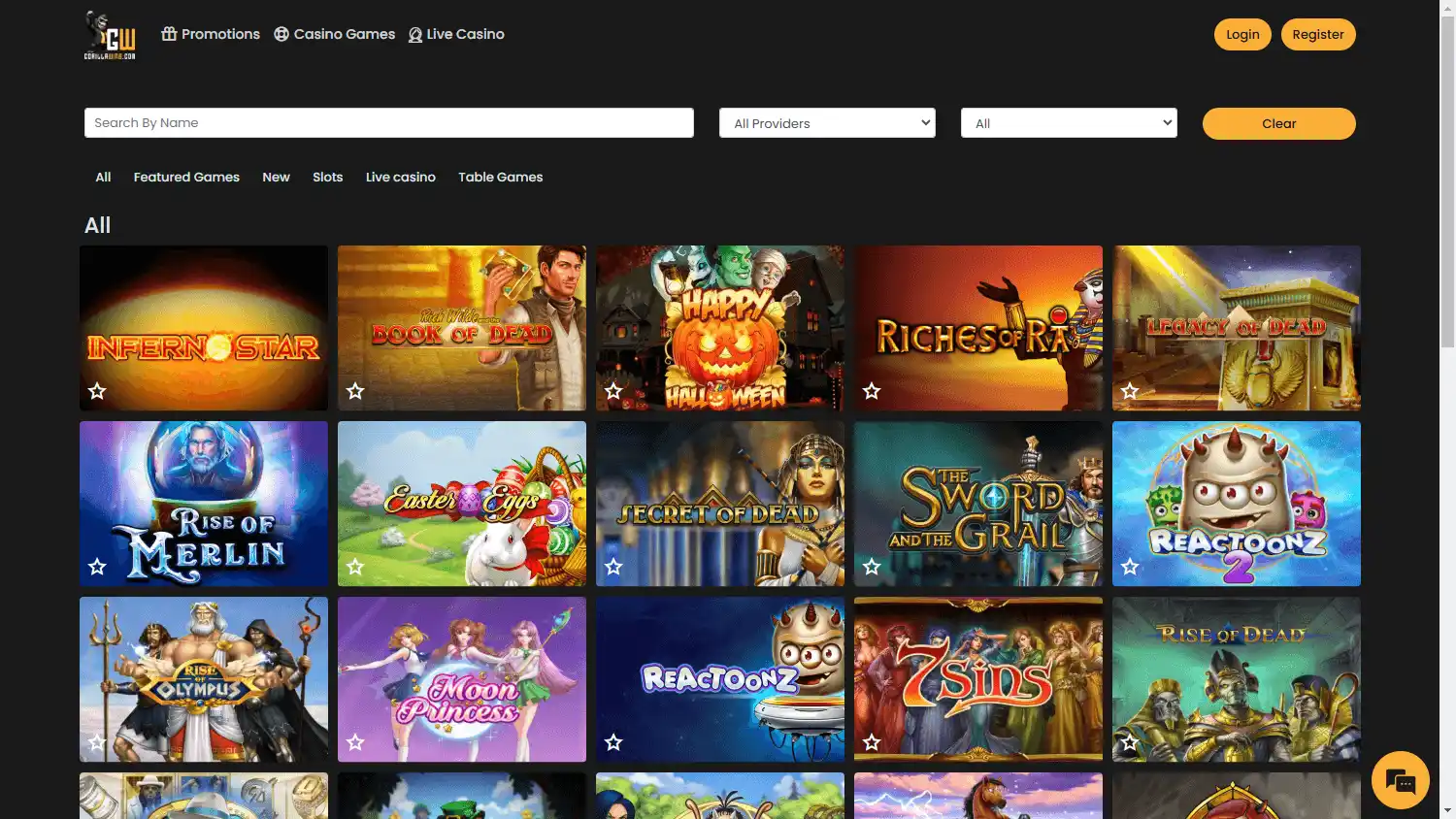Image resolution: width=1456 pixels, height=819 pixels.
Task: Open the Inferno Star game thumbnail
Action: [204, 328]
